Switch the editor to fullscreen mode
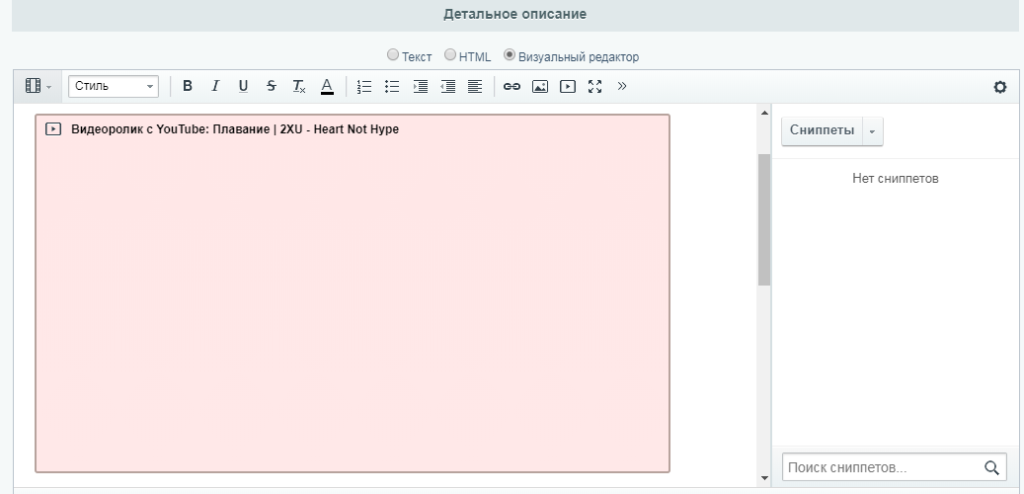The width and height of the screenshot is (1024, 494). point(595,87)
